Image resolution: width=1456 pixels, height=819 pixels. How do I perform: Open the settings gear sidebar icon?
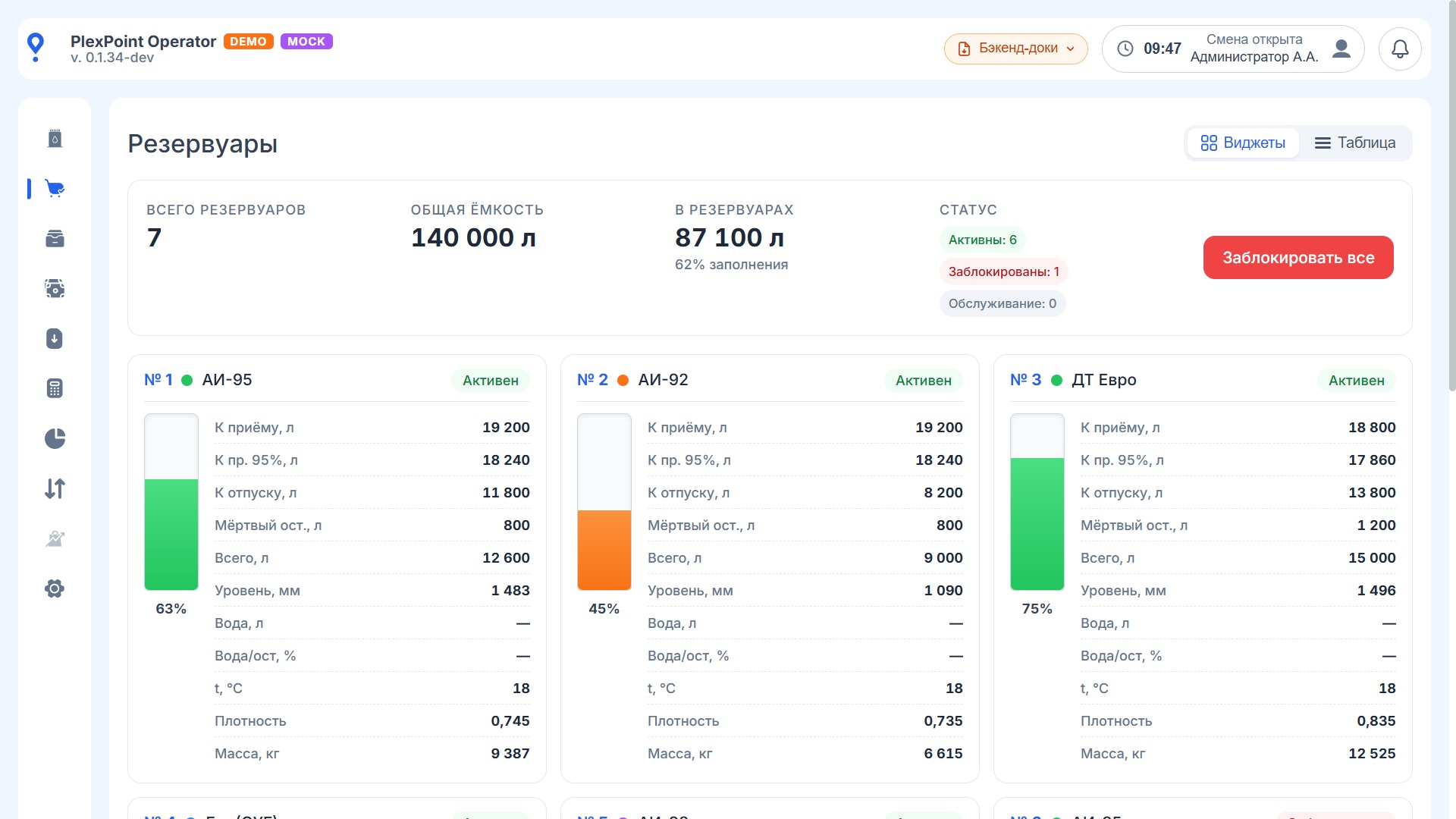[55, 588]
